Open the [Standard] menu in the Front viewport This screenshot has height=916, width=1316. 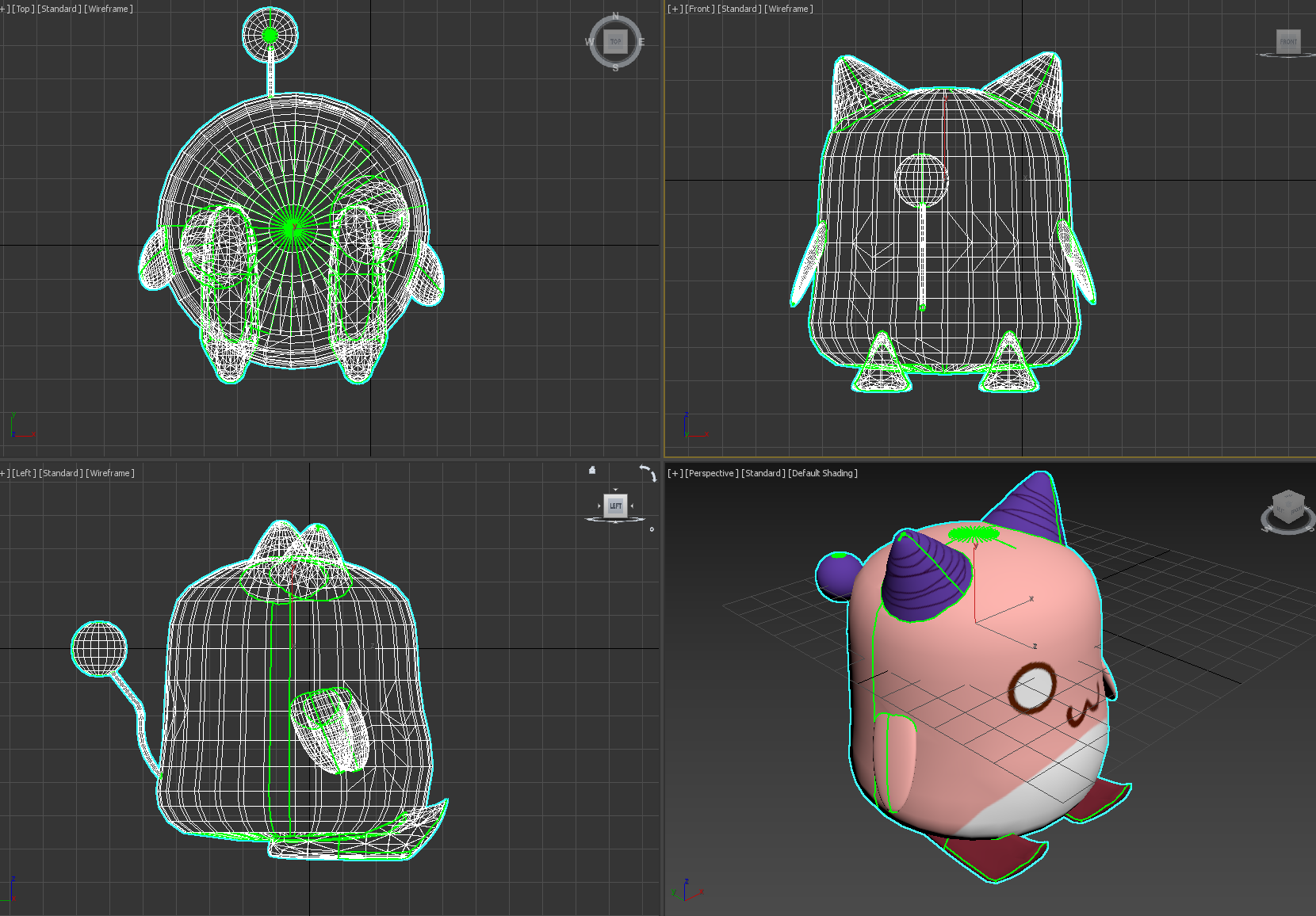tap(739, 9)
